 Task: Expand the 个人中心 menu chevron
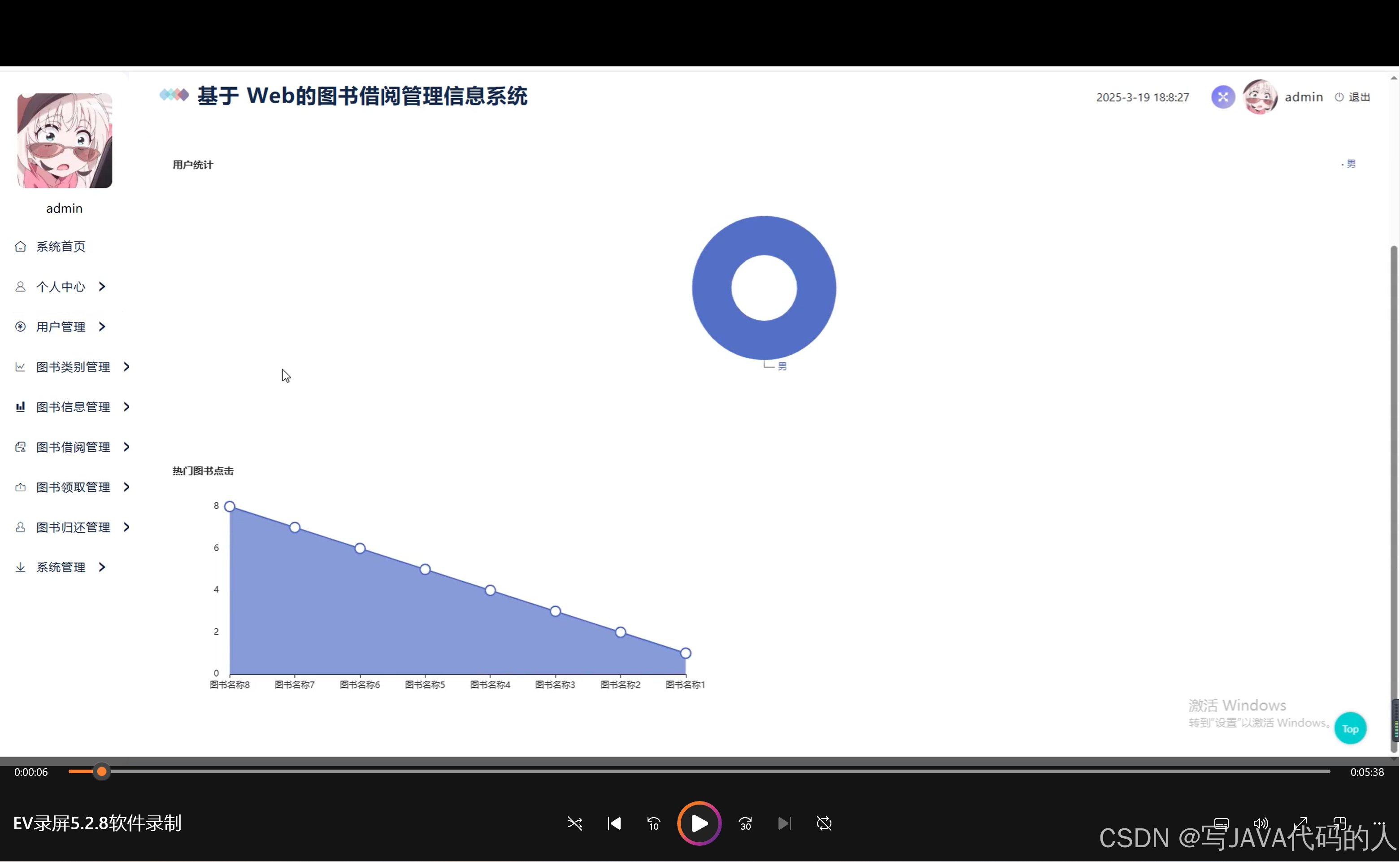[x=102, y=286]
